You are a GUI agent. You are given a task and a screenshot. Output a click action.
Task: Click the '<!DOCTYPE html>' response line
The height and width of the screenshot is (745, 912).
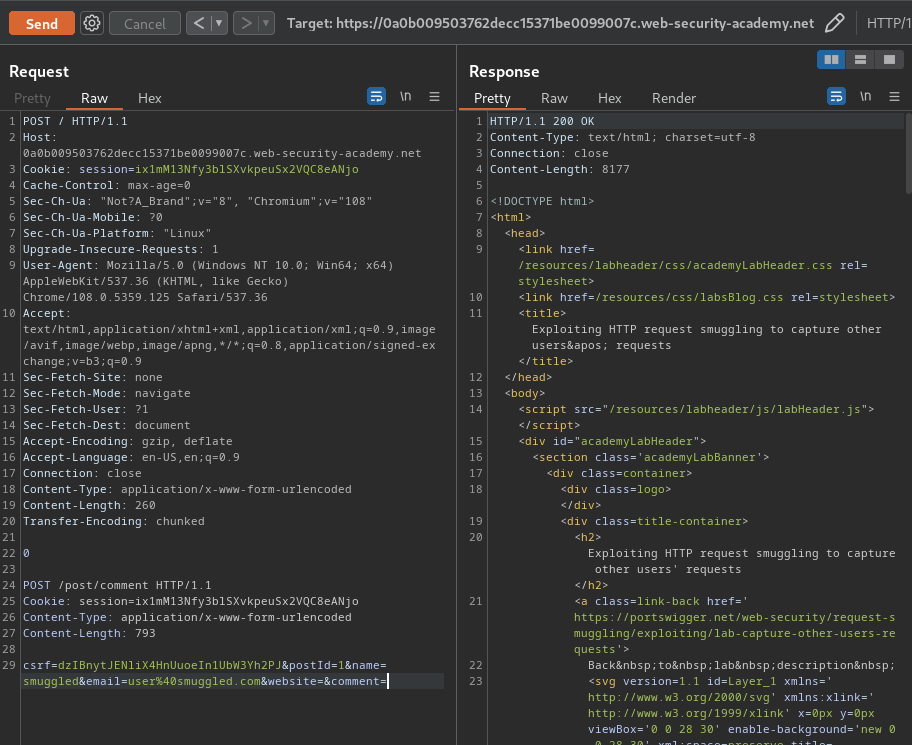coord(542,202)
